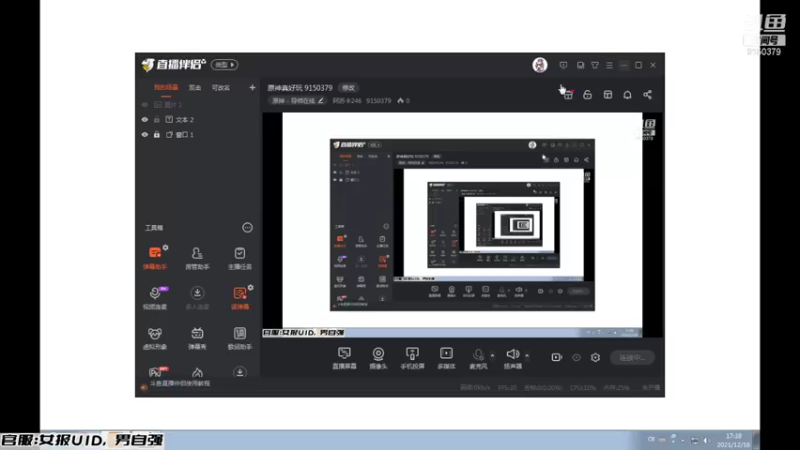Open 斗鱼直播伴侣使用教程 tutorial link

(x=180, y=383)
